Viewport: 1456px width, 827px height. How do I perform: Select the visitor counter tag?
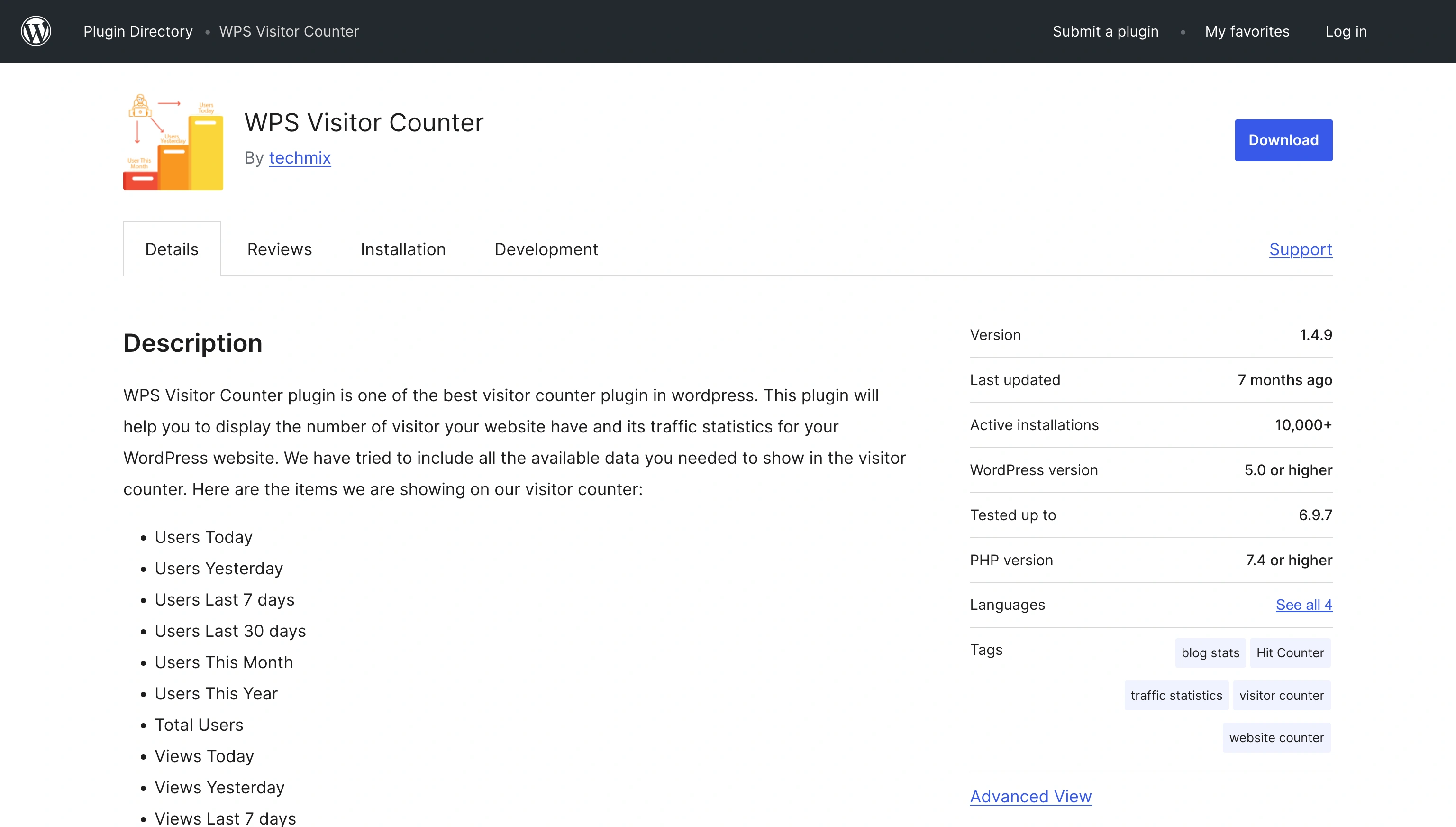point(1281,695)
